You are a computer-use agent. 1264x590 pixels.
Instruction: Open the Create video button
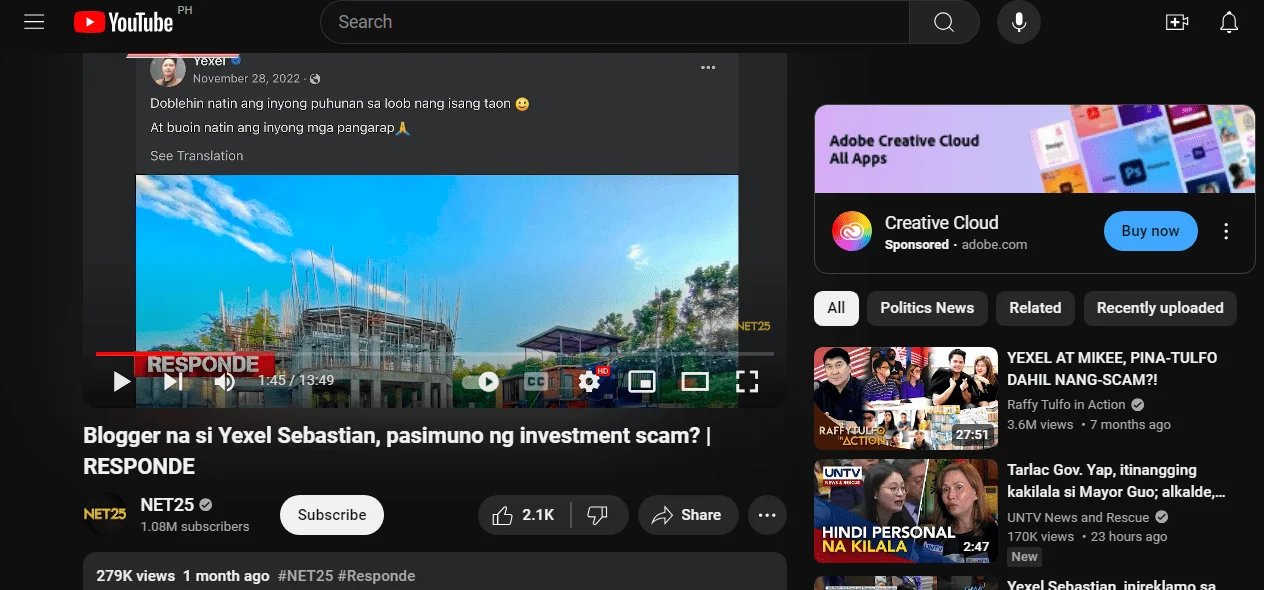pyautogui.click(x=1177, y=22)
